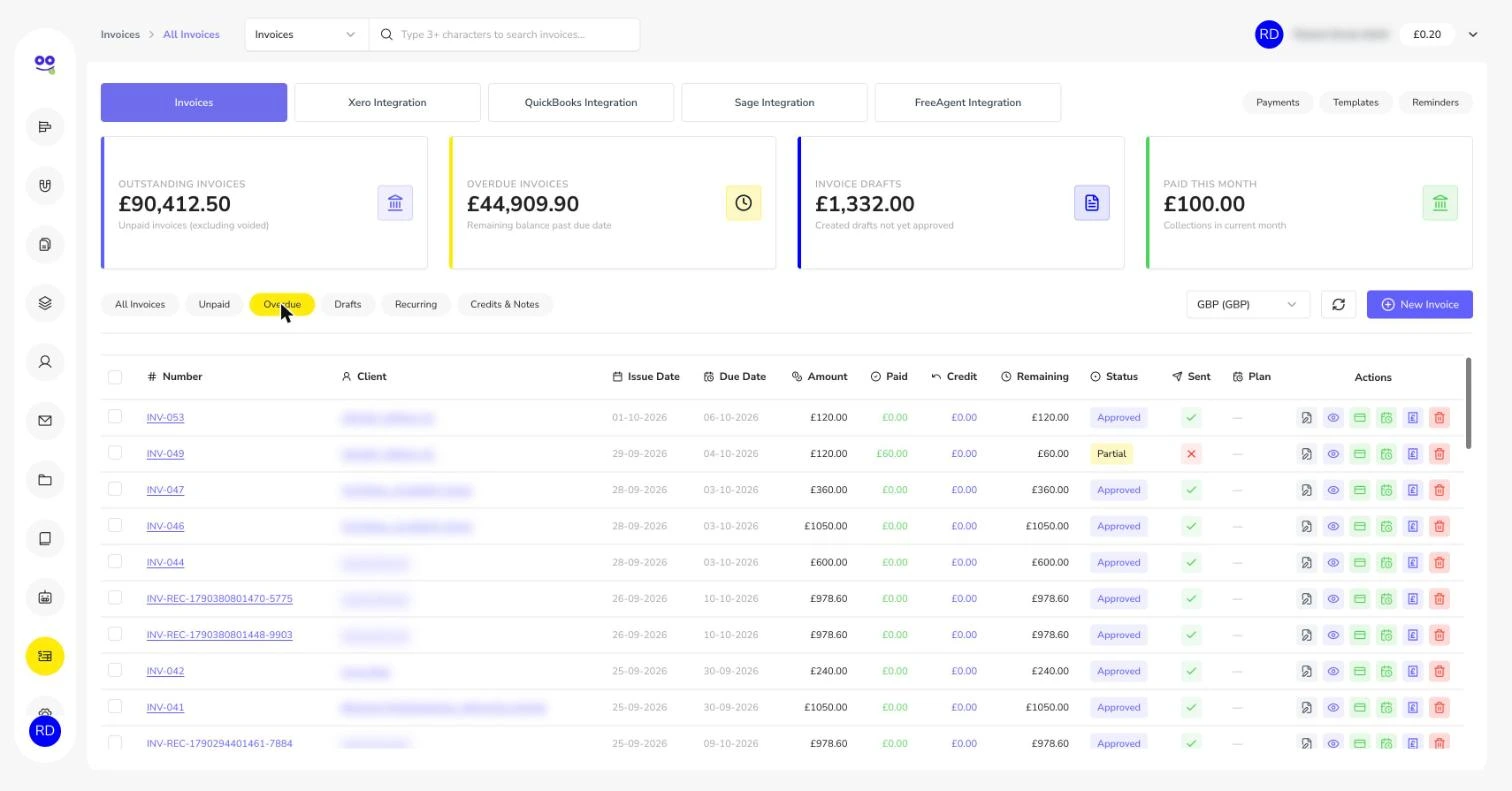Switch to the QuickBooks Integration tab

pyautogui.click(x=581, y=102)
